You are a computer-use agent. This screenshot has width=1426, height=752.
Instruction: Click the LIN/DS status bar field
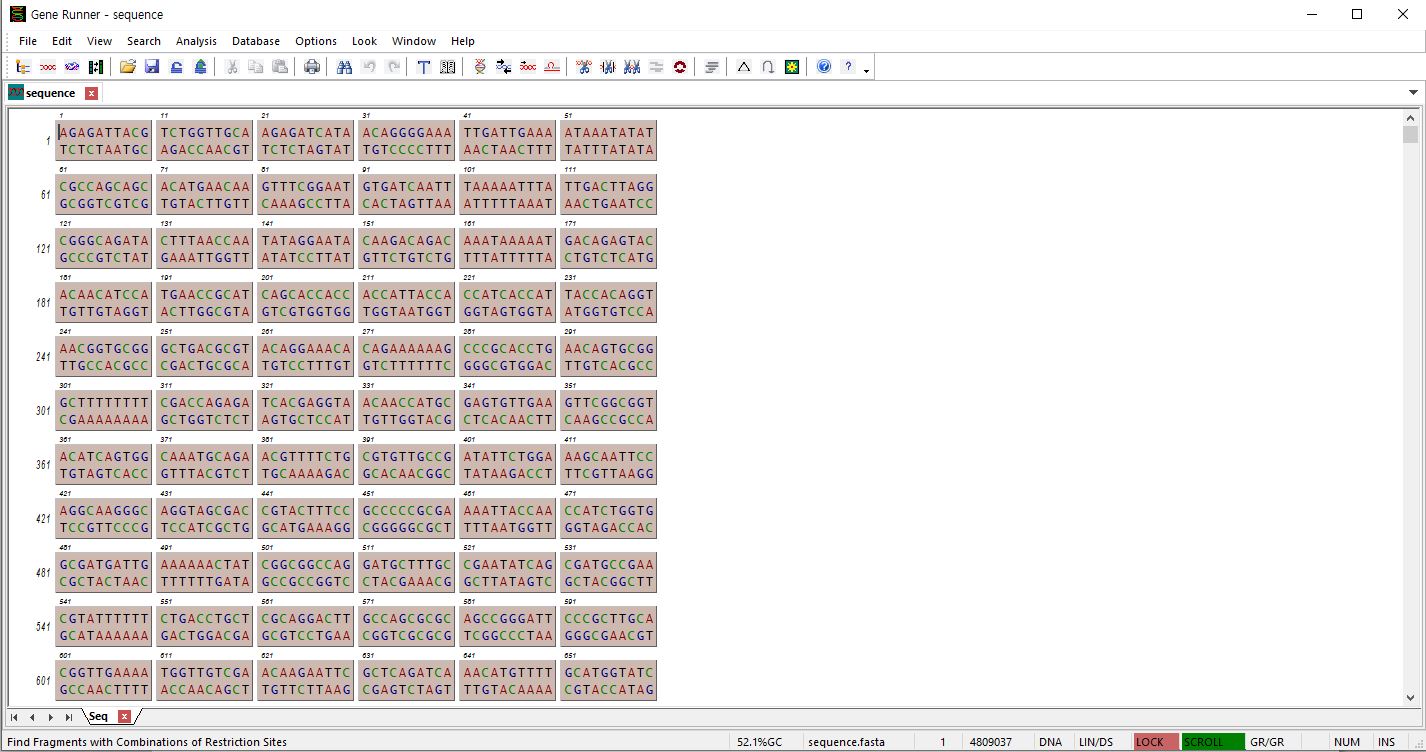coord(1096,742)
